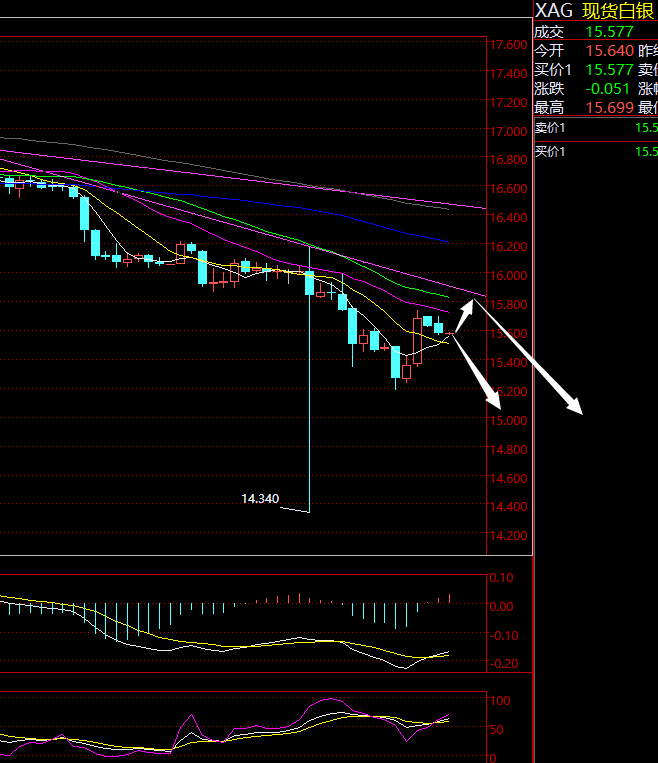Click the 14.340 low price annotation

260,499
